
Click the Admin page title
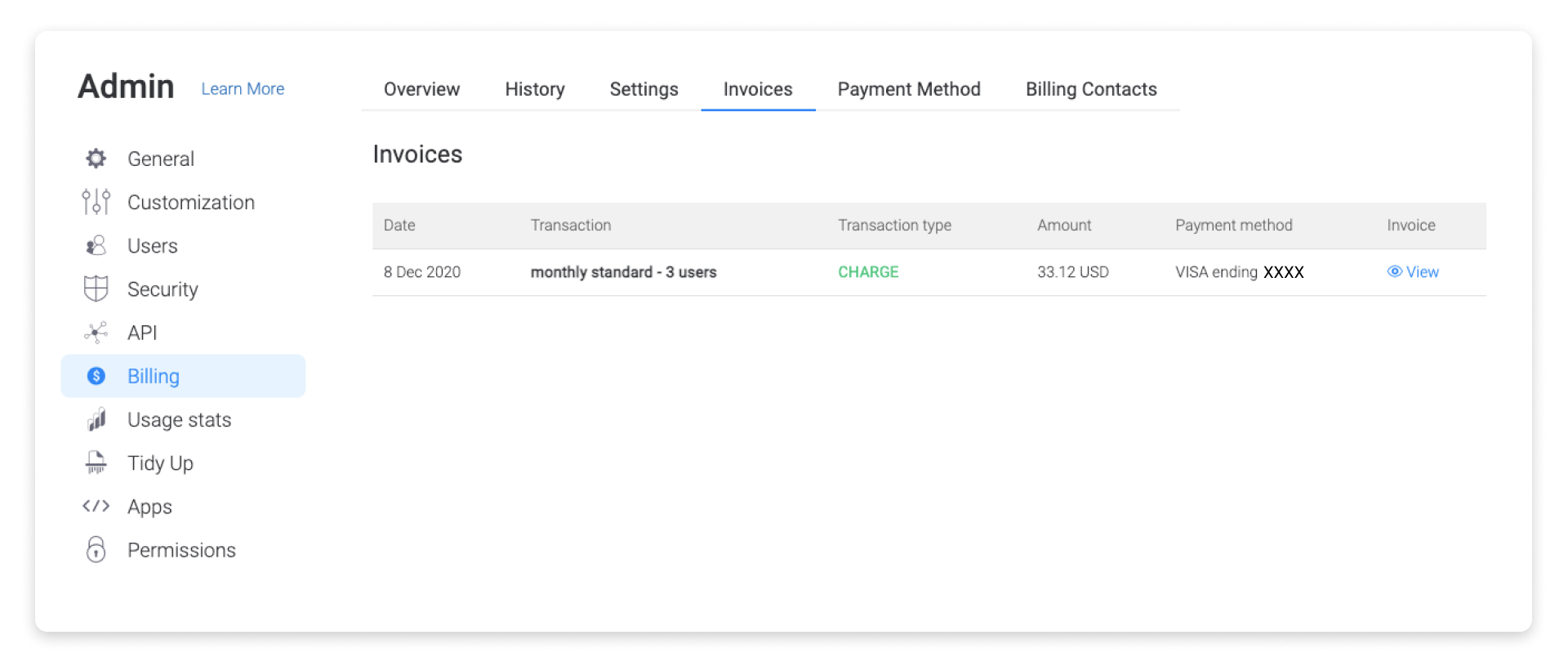tap(126, 86)
